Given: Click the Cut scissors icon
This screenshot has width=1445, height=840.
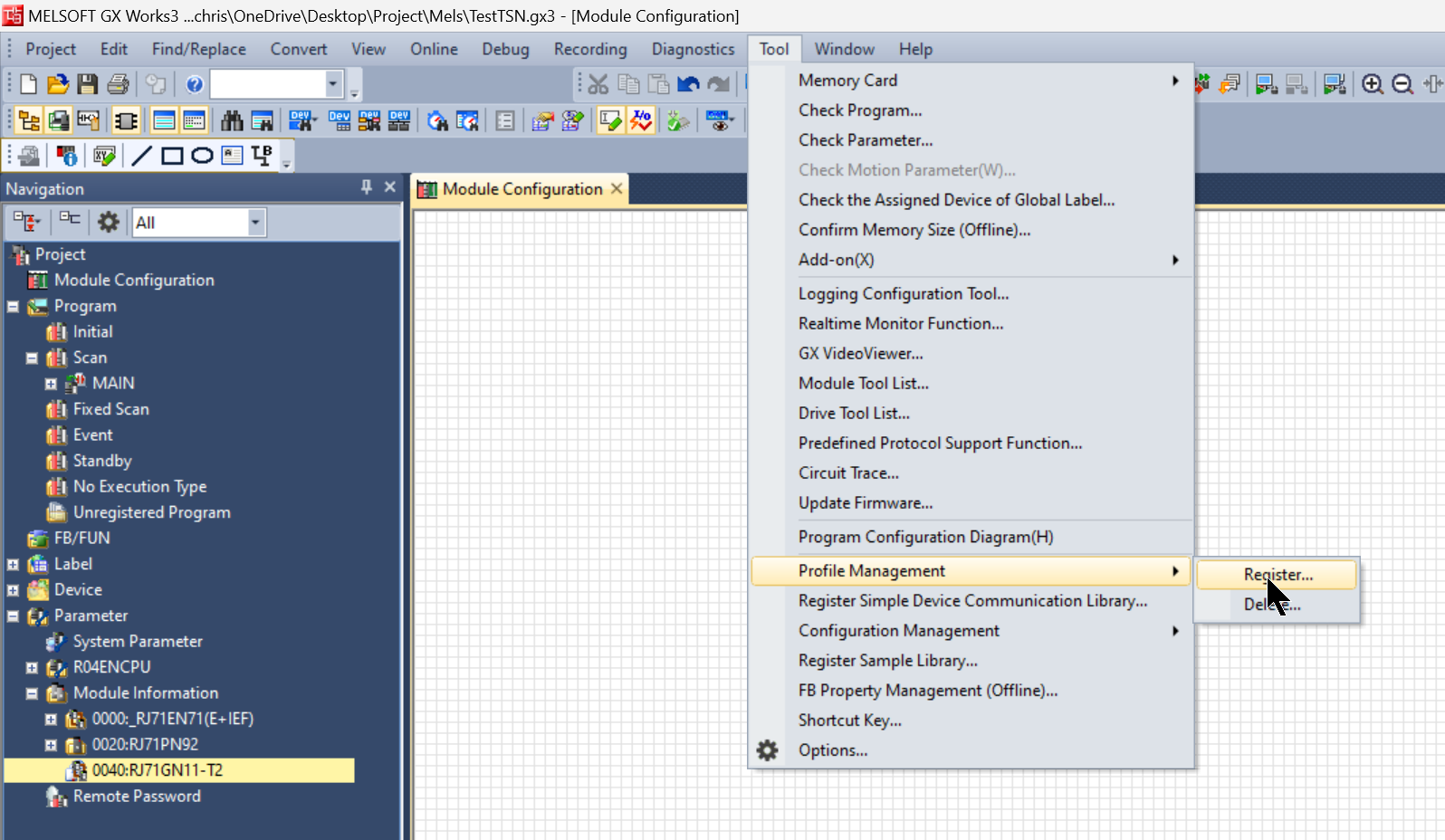Looking at the screenshot, I should [x=598, y=84].
